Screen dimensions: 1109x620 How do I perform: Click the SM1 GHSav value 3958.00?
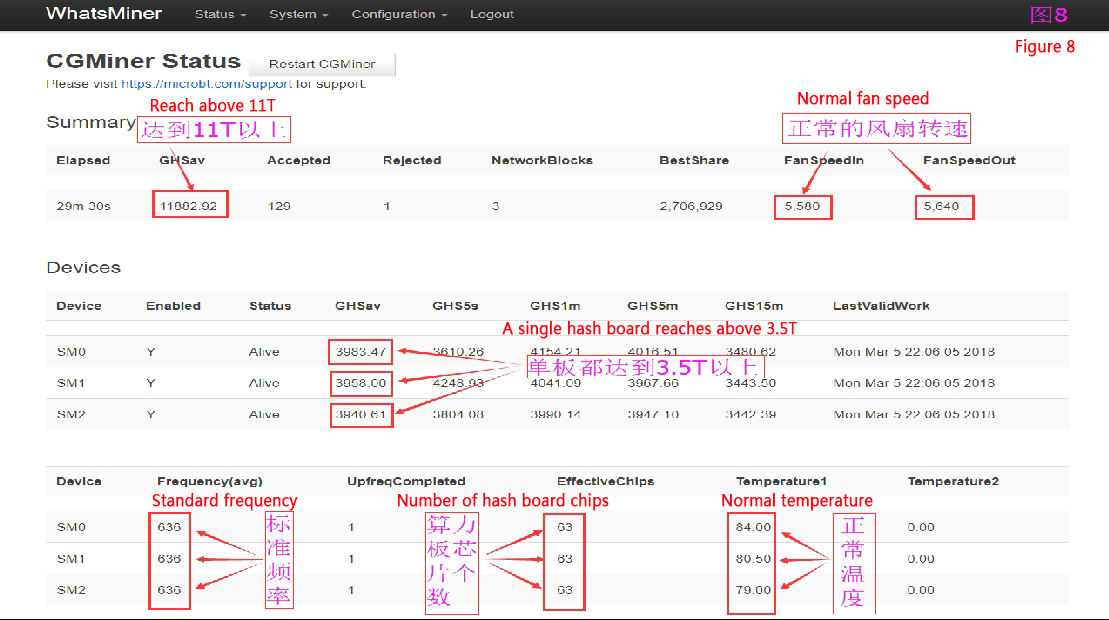[x=361, y=383]
